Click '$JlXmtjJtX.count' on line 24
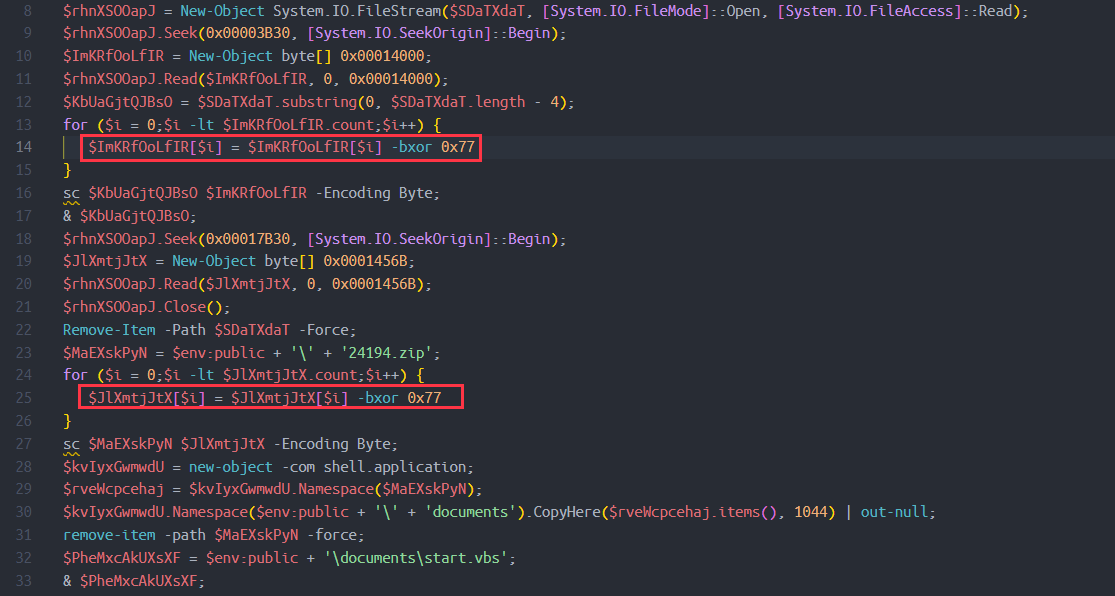Screen dimensions: 1115x596 [289, 375]
